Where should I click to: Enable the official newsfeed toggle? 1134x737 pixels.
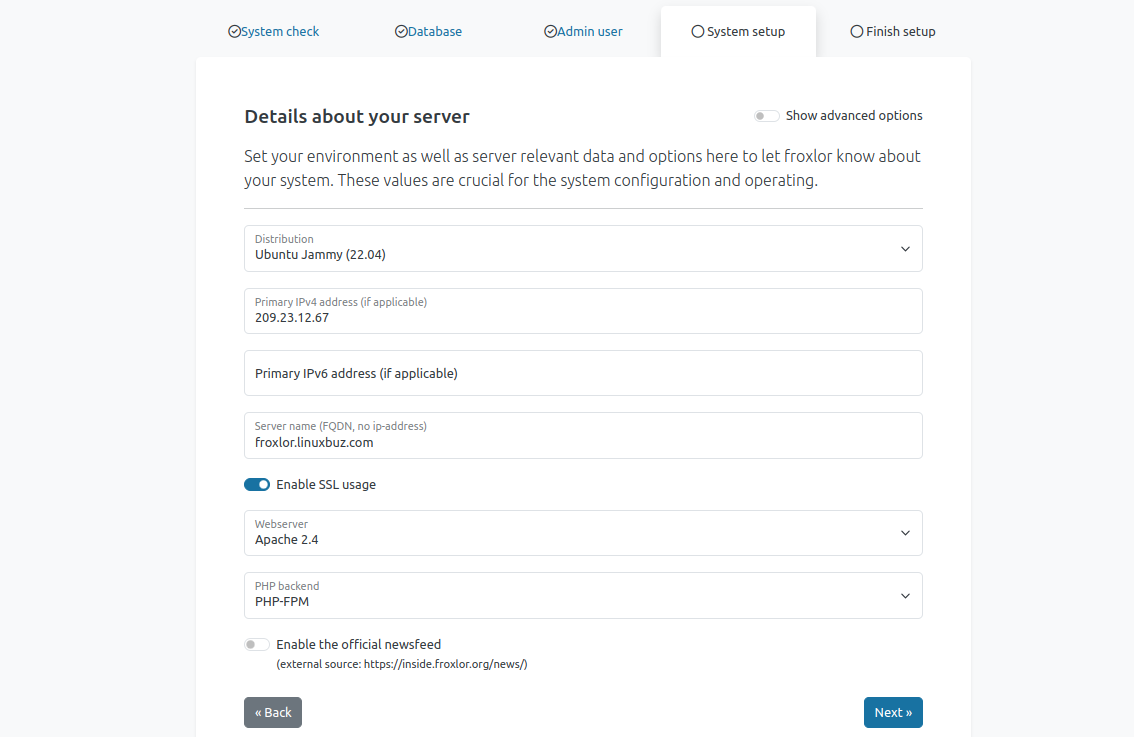tap(257, 645)
